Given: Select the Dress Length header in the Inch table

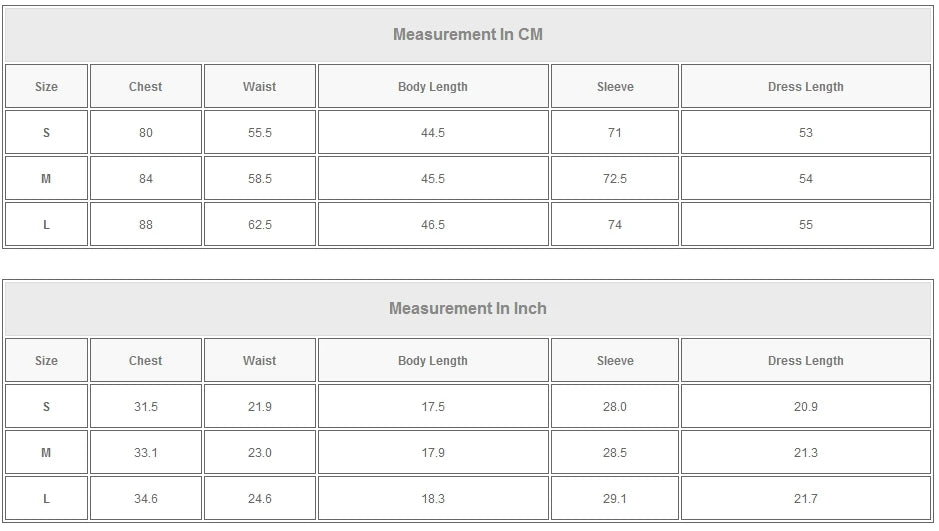Looking at the screenshot, I should tap(805, 361).
